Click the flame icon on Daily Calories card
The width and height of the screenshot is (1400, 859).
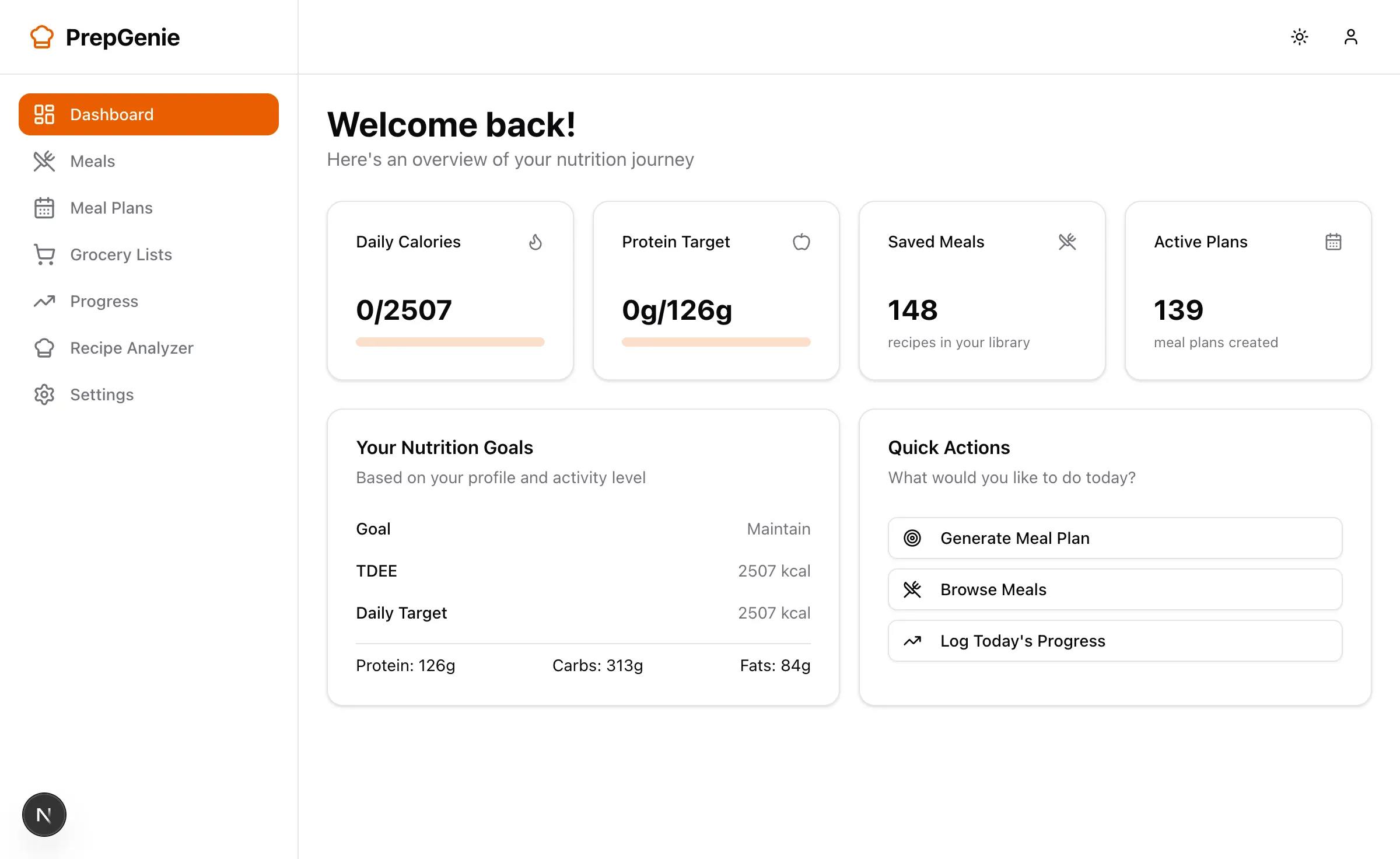click(x=536, y=242)
